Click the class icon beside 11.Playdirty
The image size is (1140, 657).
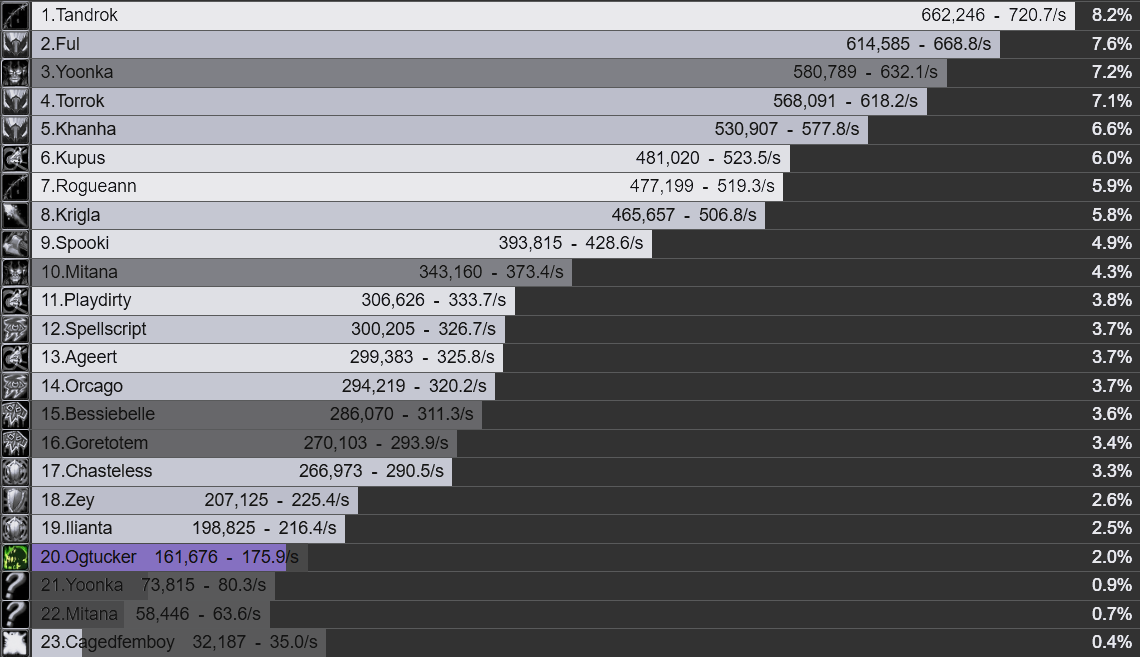tap(15, 301)
